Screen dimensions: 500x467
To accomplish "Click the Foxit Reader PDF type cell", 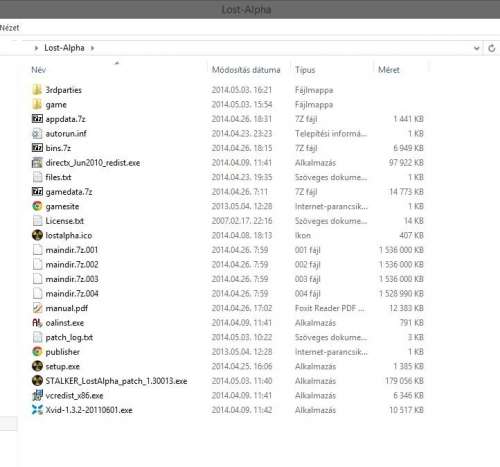I will pyautogui.click(x=329, y=308).
